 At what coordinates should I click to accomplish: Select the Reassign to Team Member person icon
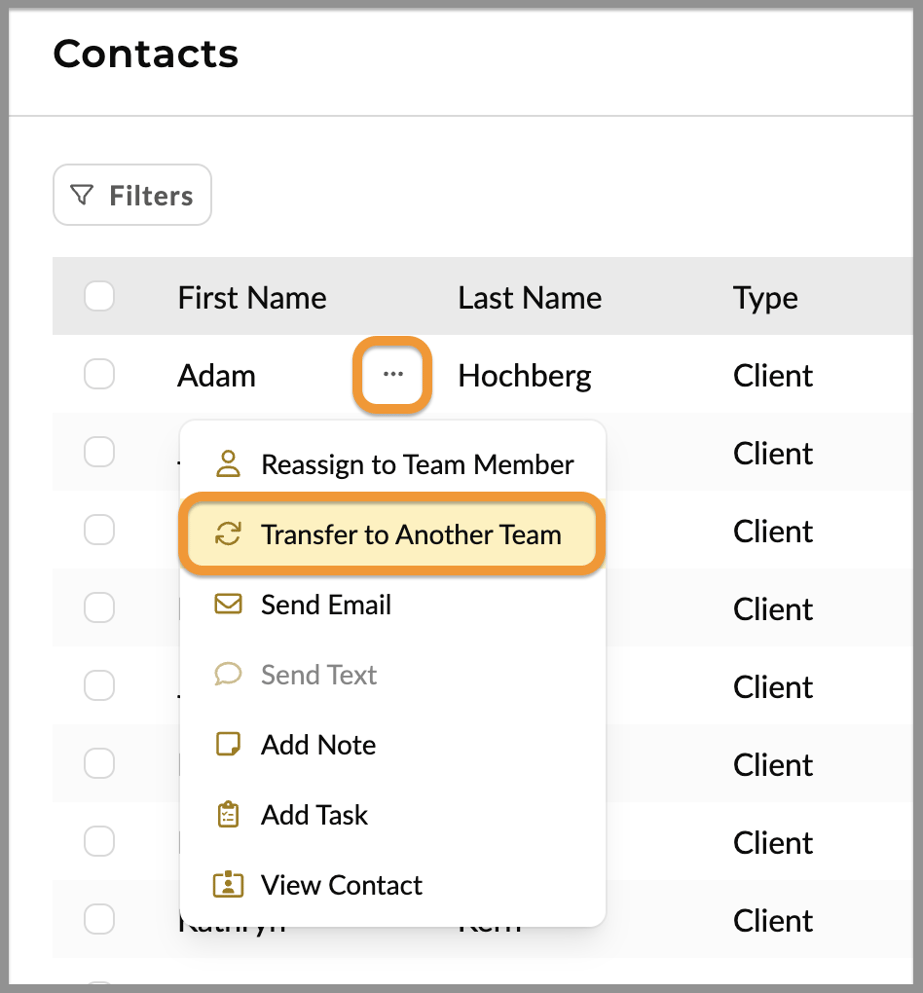(x=229, y=463)
